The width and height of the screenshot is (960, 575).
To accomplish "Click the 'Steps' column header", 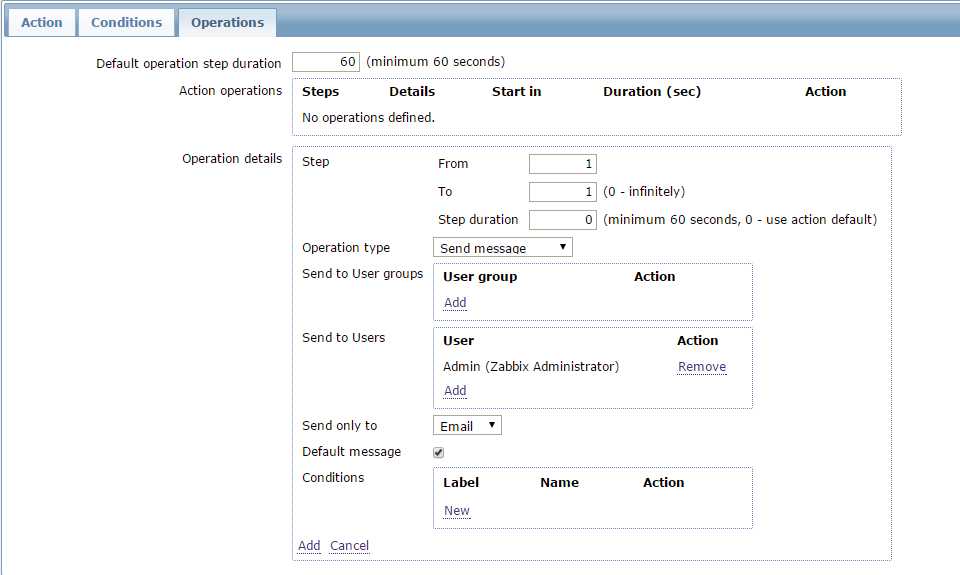I will tap(320, 91).
